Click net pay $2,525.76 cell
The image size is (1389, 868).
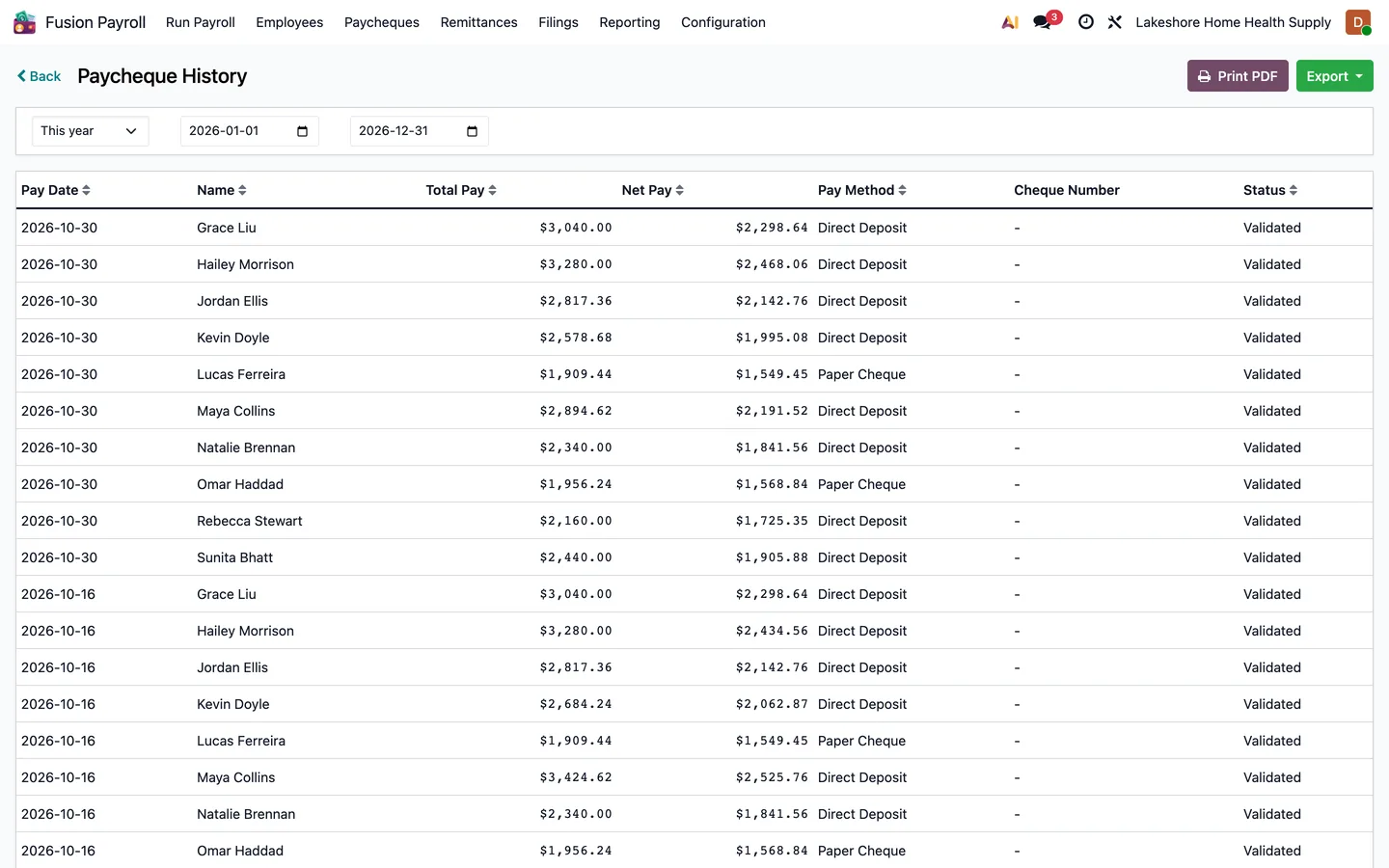pos(772,777)
